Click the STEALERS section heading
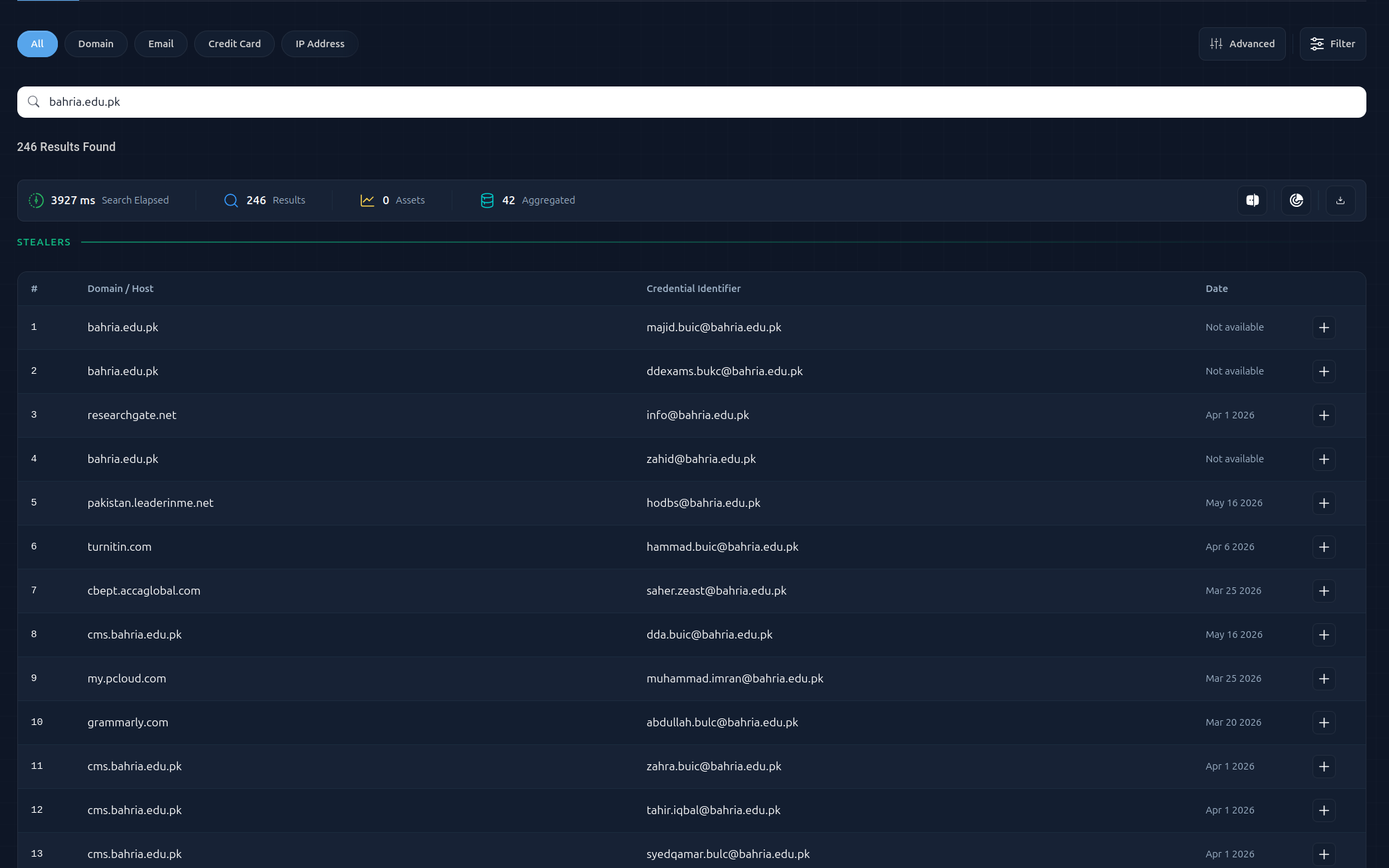1389x868 pixels. pyautogui.click(x=43, y=242)
